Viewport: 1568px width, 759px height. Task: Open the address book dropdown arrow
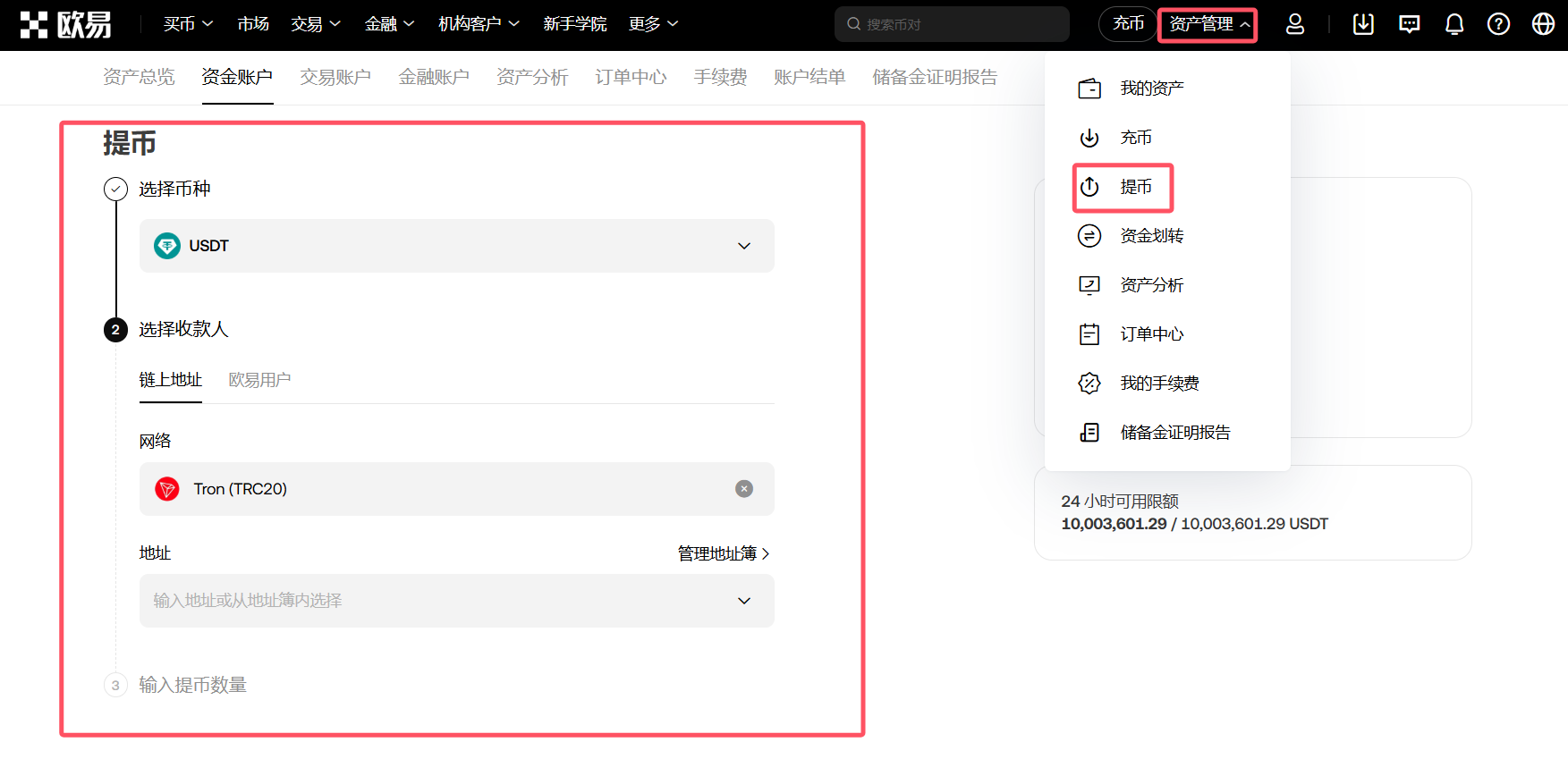[743, 601]
